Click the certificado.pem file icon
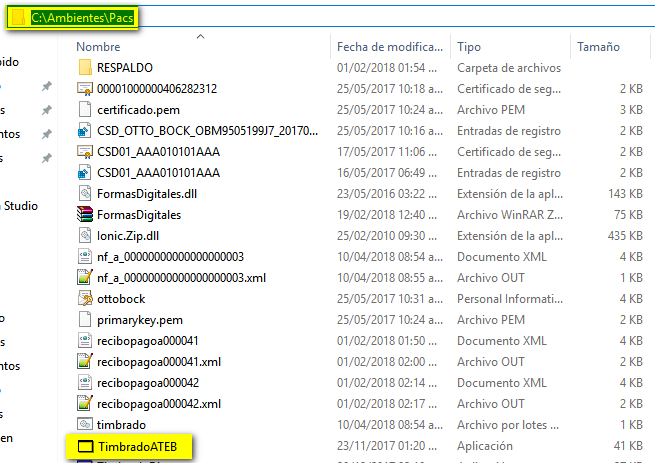This screenshot has width=655, height=463. 85,109
